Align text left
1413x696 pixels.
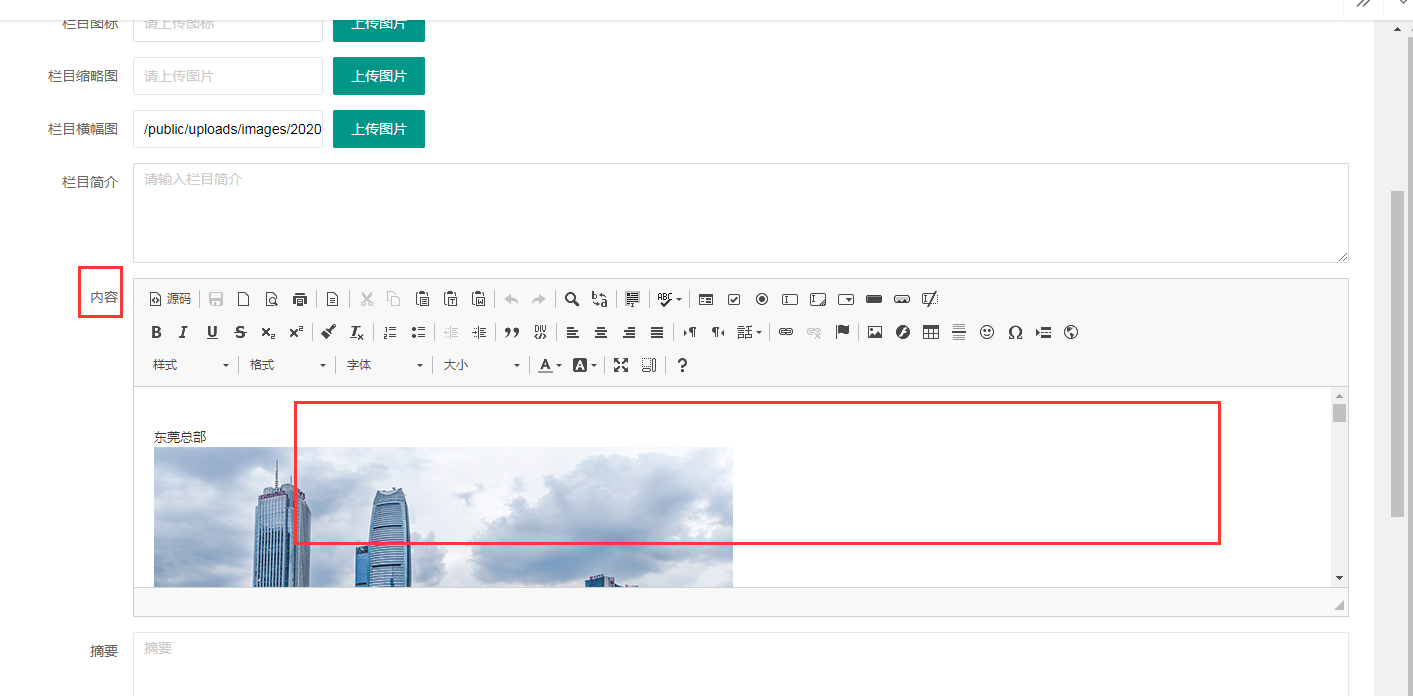pyautogui.click(x=573, y=332)
